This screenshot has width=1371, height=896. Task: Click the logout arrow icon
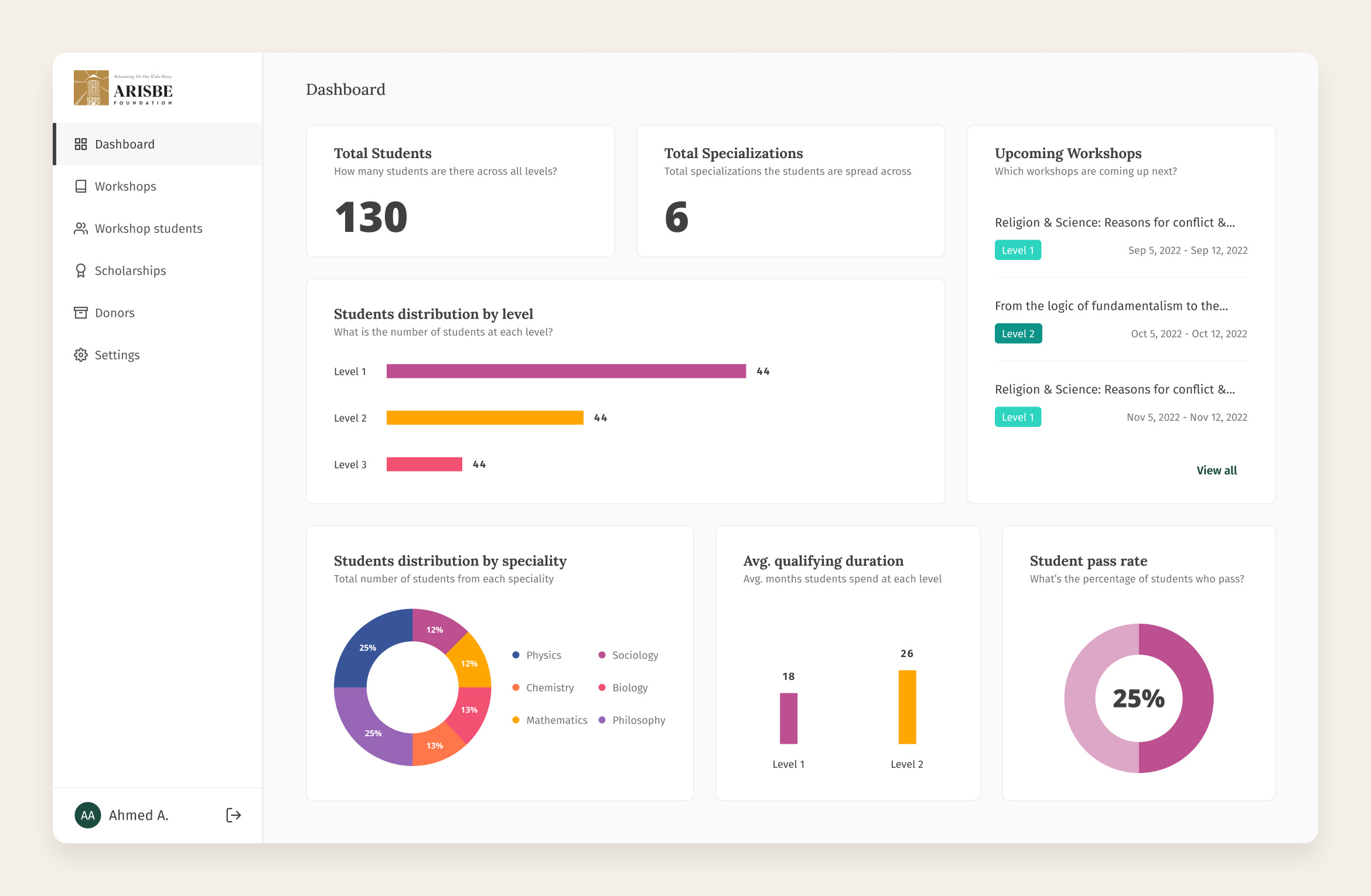(233, 815)
